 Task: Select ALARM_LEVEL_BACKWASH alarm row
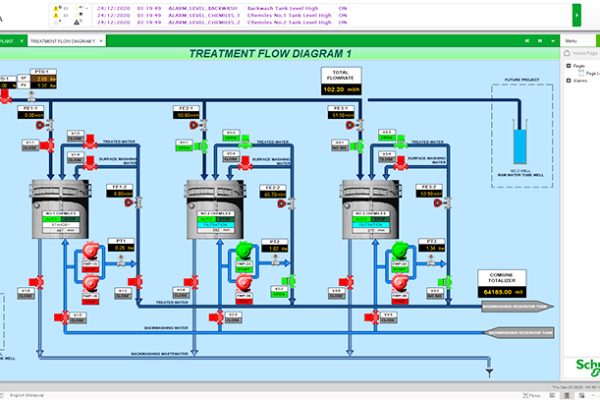(222, 8)
